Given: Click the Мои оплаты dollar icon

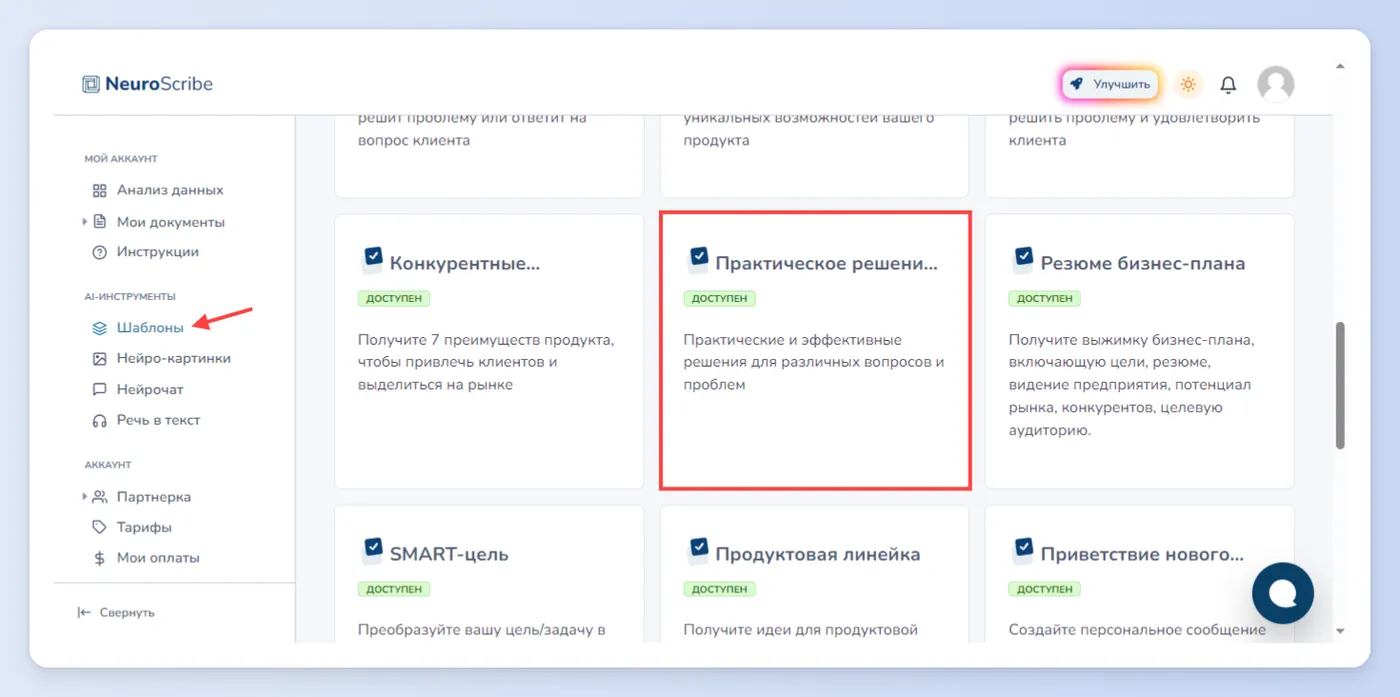Looking at the screenshot, I should (x=99, y=558).
